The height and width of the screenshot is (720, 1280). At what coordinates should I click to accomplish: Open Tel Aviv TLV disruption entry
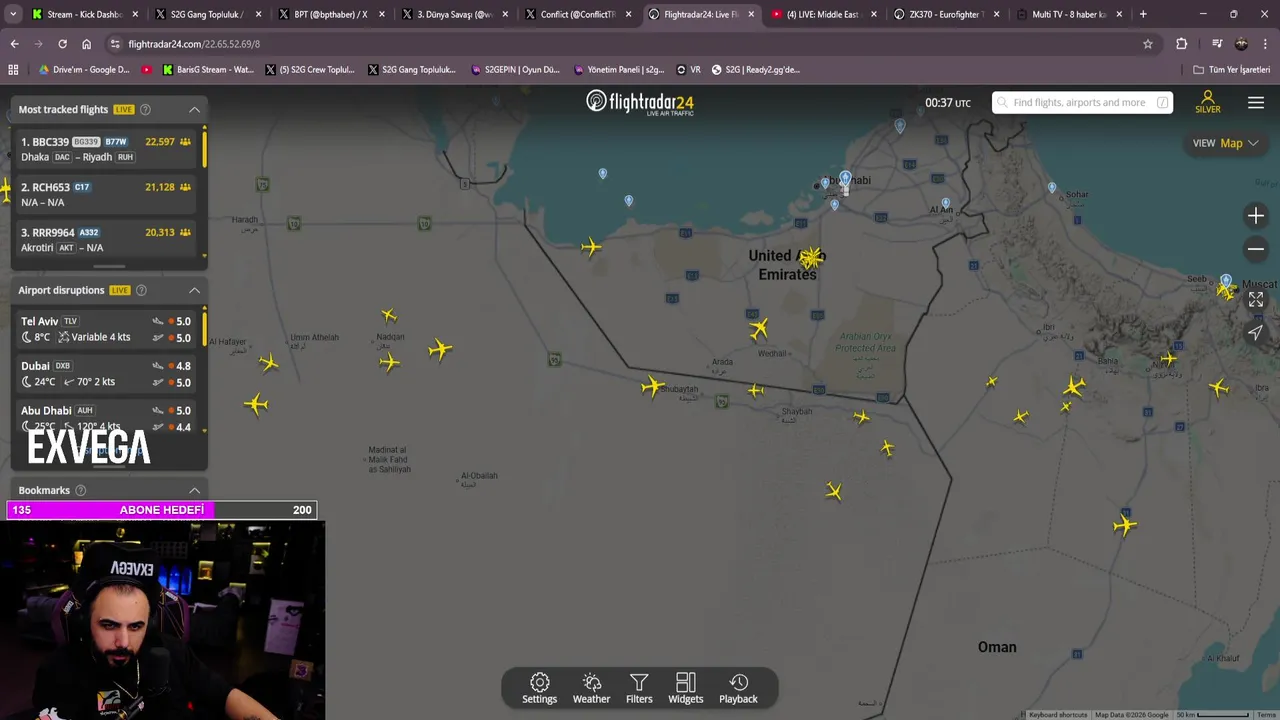click(106, 329)
